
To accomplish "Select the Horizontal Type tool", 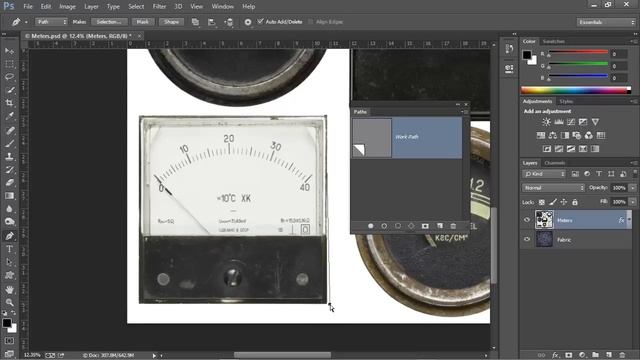I will [x=9, y=249].
